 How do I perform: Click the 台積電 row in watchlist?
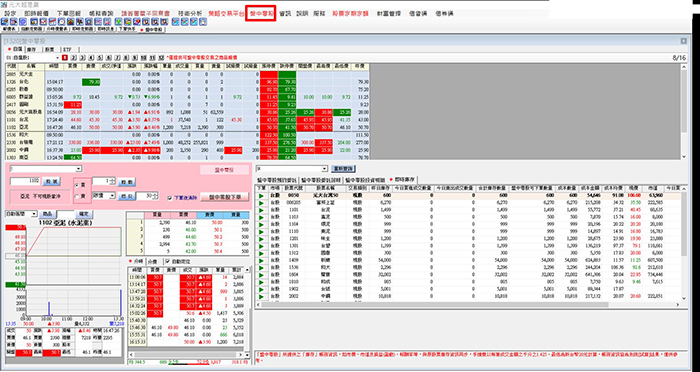tap(188, 142)
